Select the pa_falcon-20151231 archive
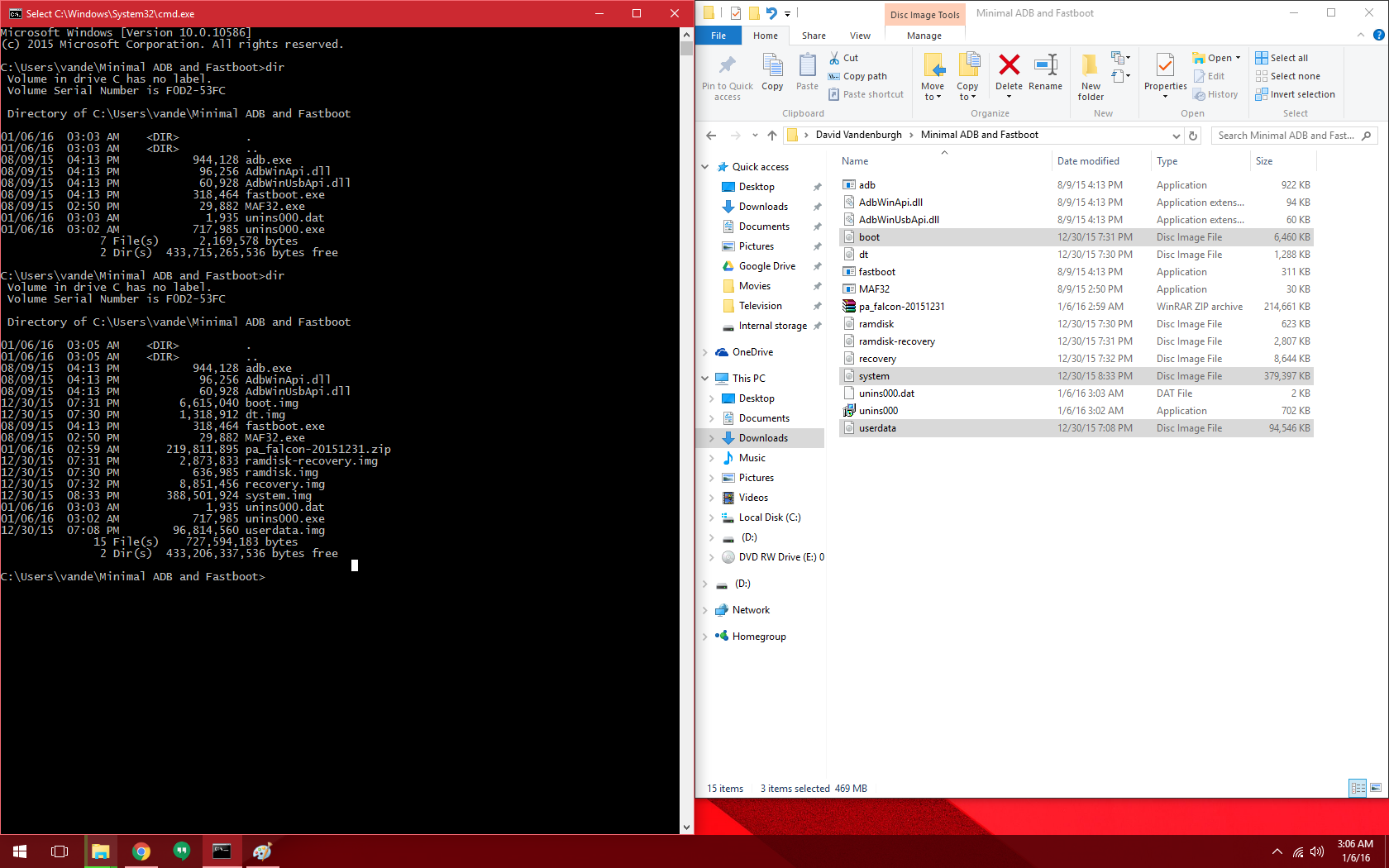The image size is (1389, 868). 1076,307
